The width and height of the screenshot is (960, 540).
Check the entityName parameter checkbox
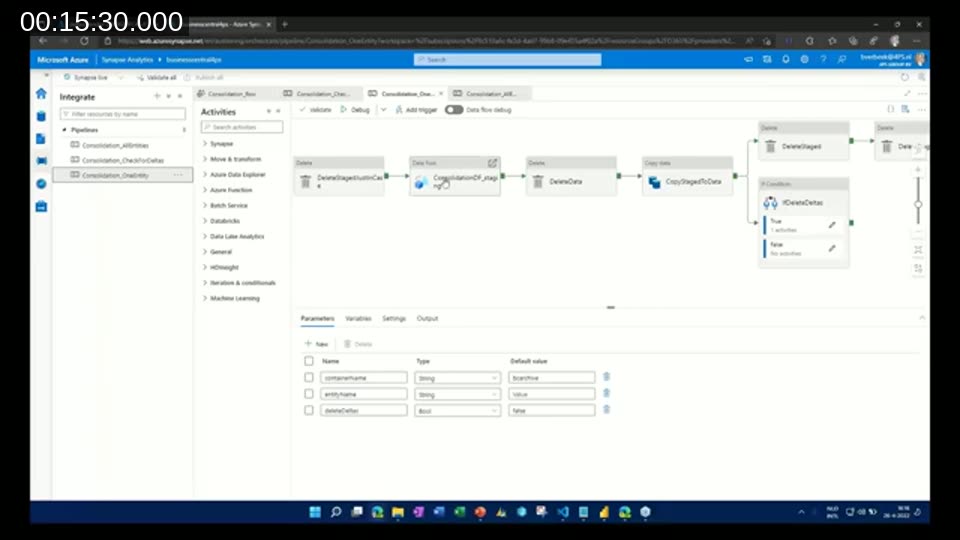(x=309, y=394)
